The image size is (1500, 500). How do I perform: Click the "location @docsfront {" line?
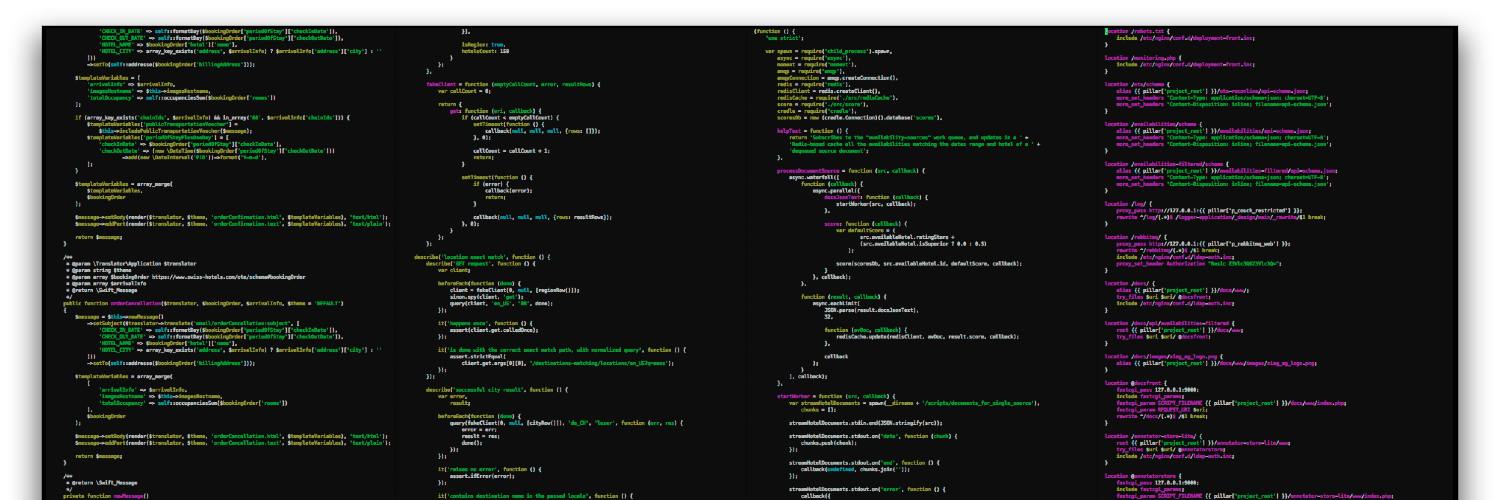[1136, 383]
